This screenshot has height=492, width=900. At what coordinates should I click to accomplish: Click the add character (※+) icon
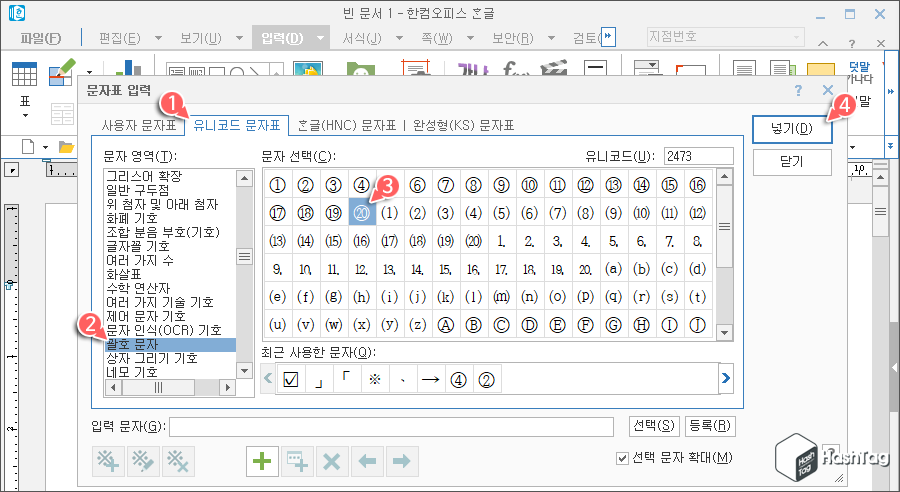click(x=108, y=461)
